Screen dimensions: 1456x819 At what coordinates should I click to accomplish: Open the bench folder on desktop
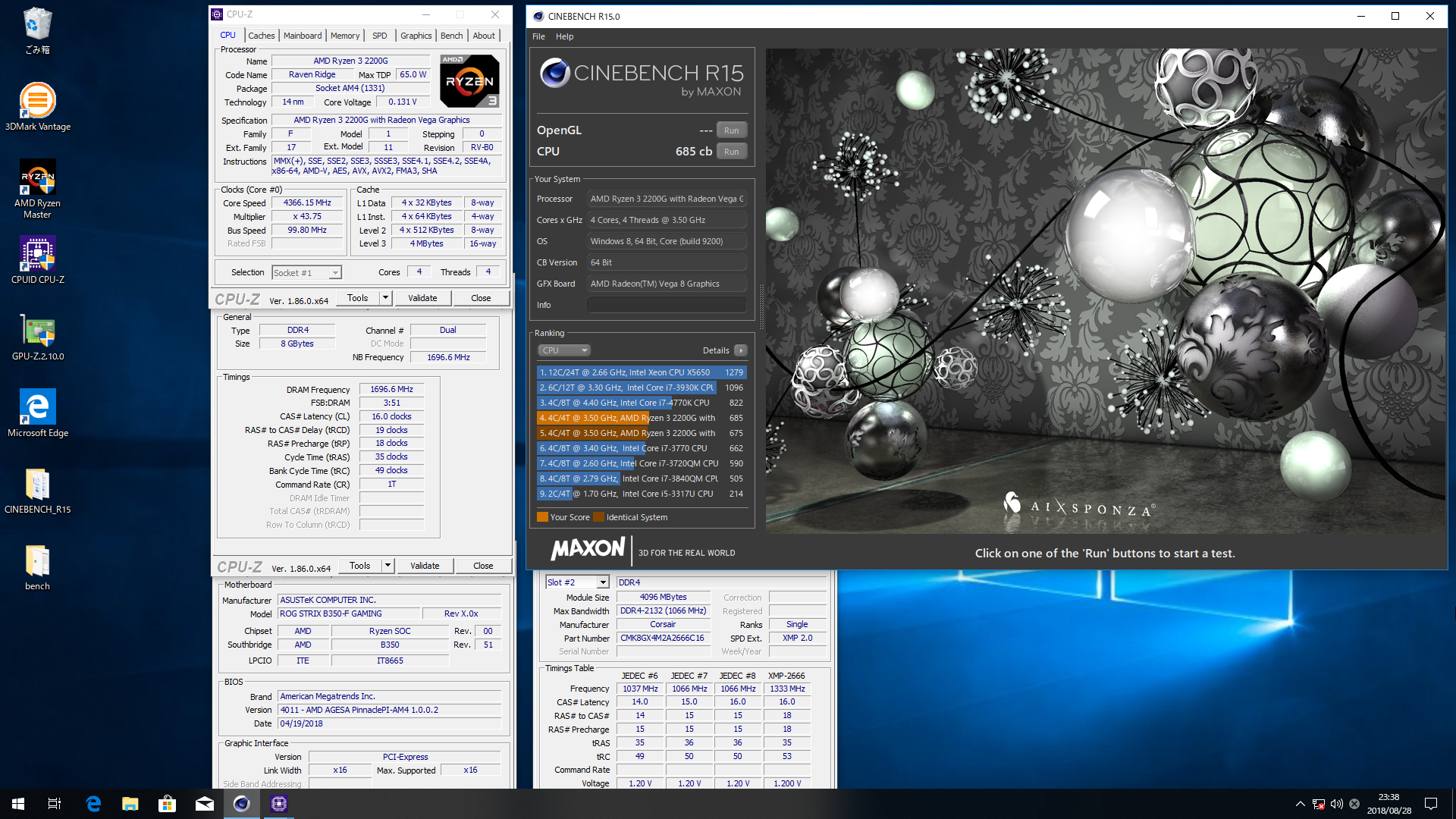37,566
